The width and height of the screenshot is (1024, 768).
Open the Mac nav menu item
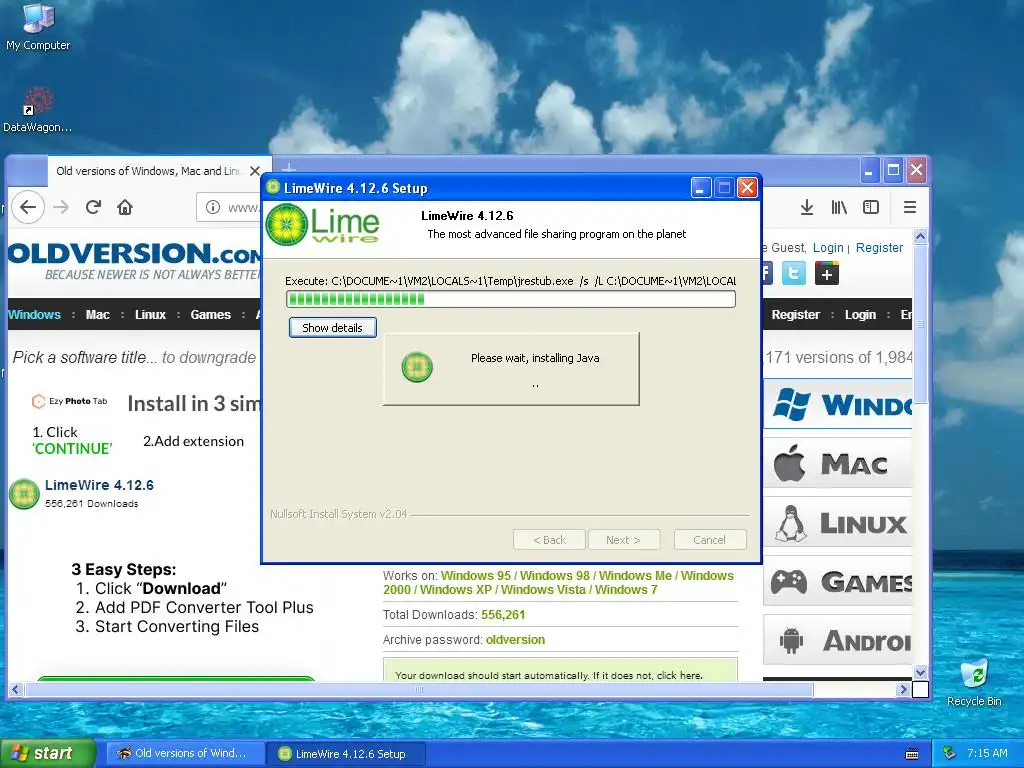click(x=97, y=314)
